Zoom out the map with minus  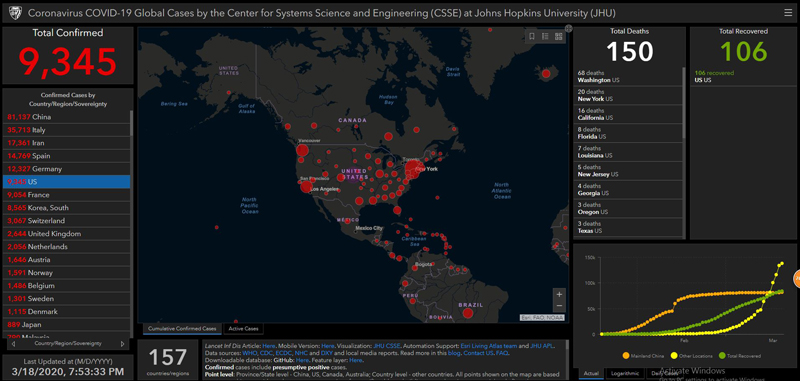coord(559,306)
